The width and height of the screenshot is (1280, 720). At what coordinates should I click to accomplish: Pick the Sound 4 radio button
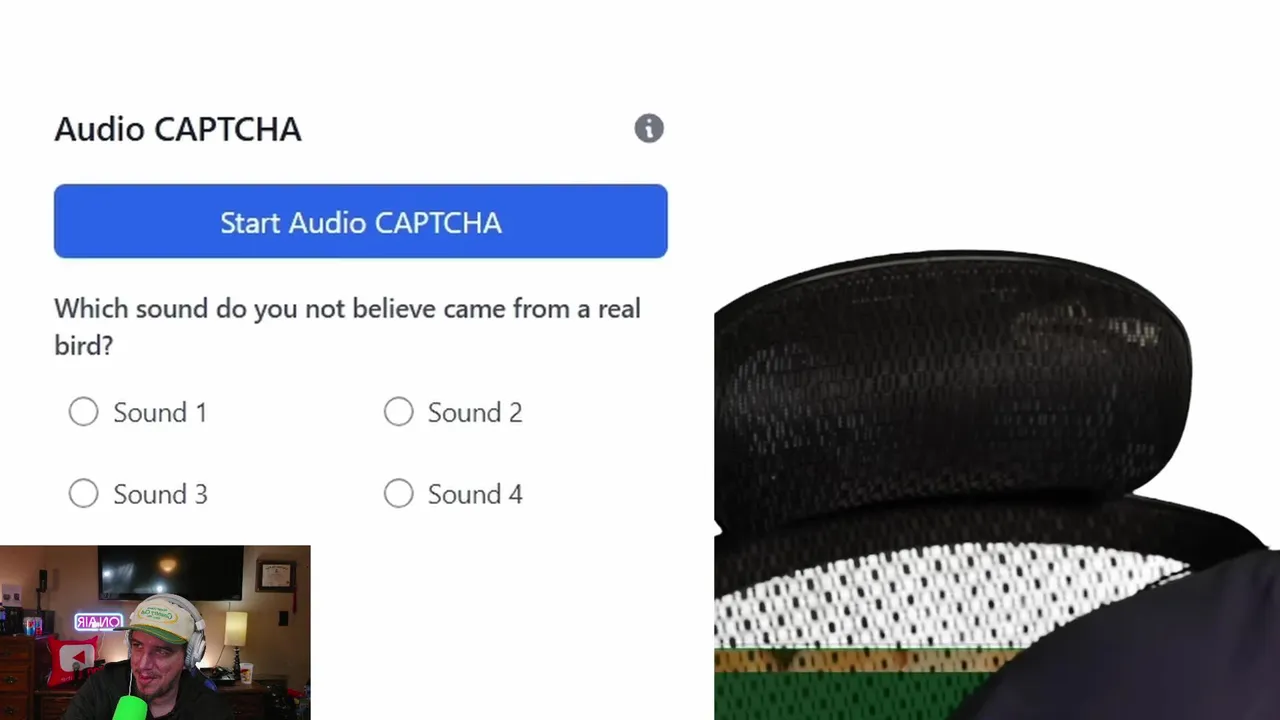coord(398,494)
